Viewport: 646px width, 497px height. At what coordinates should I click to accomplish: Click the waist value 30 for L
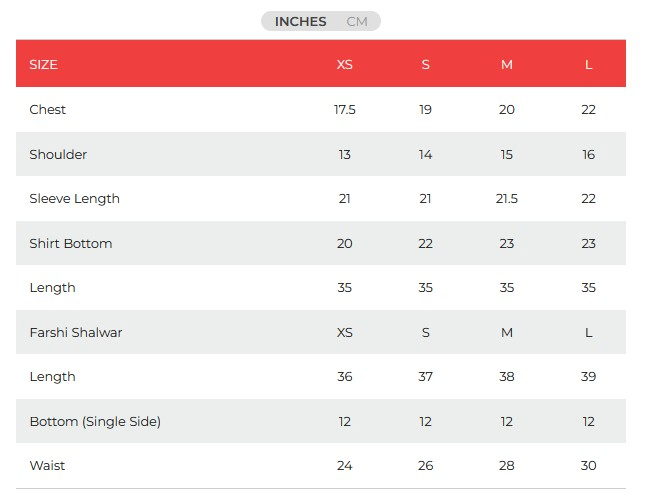pyautogui.click(x=589, y=466)
